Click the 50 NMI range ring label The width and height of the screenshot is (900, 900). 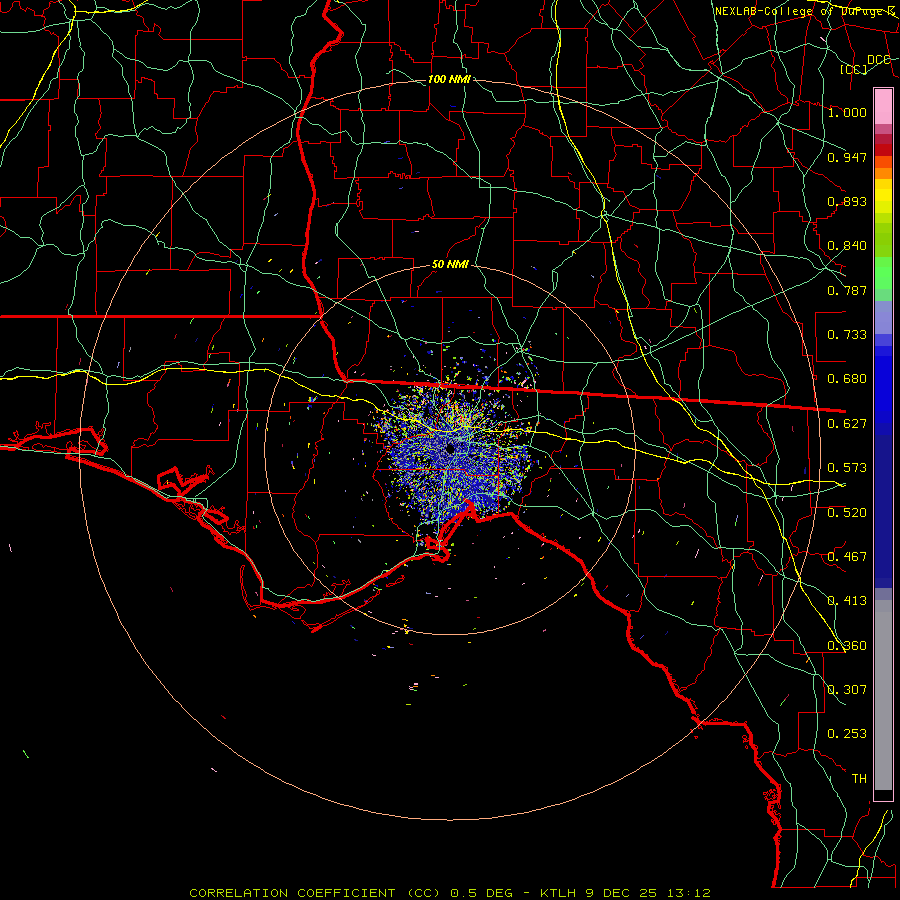tap(451, 264)
